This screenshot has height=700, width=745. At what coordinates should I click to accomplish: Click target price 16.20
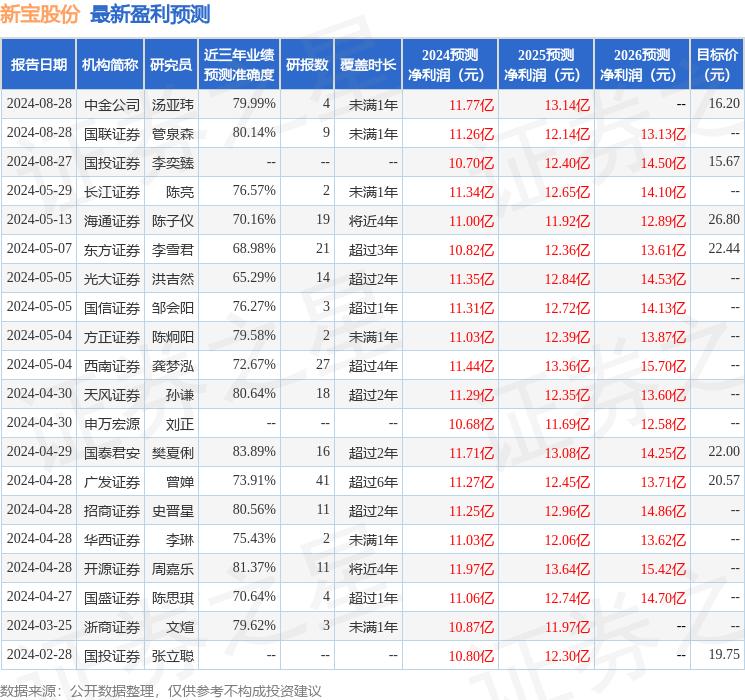point(724,103)
